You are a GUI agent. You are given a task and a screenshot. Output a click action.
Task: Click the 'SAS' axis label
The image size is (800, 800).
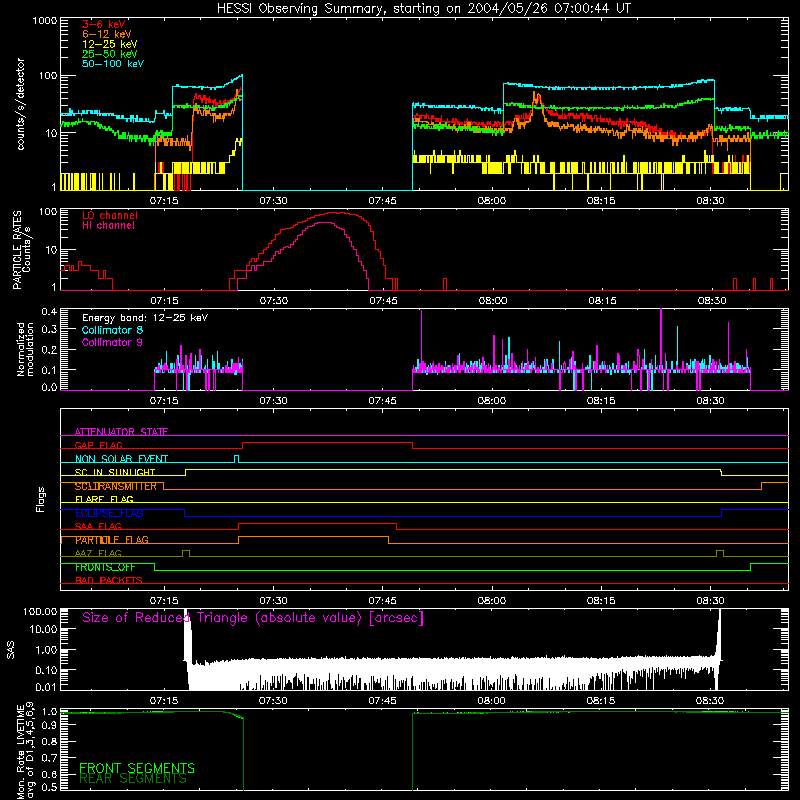[10, 650]
